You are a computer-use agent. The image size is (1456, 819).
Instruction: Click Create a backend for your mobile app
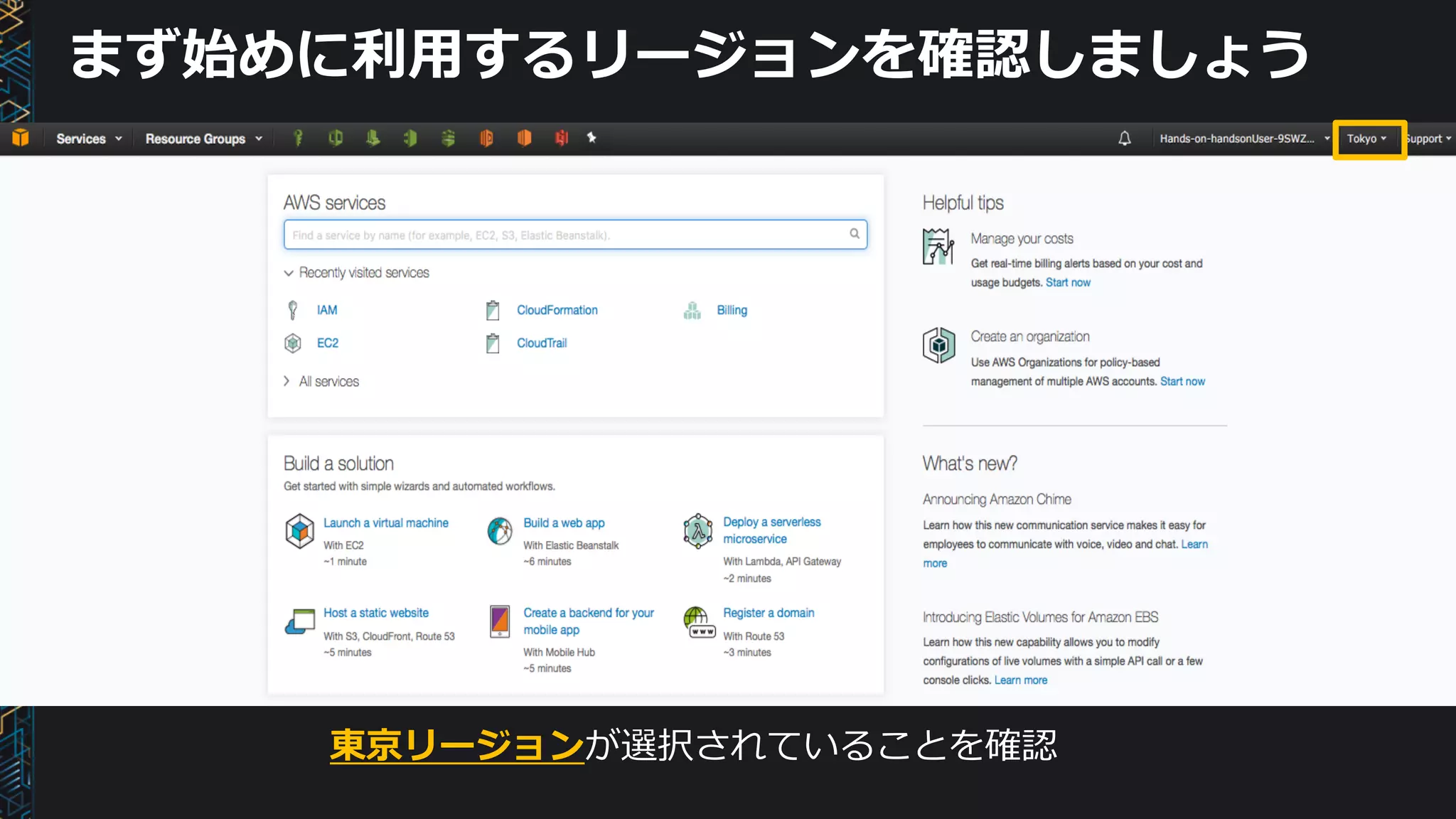[x=589, y=621]
